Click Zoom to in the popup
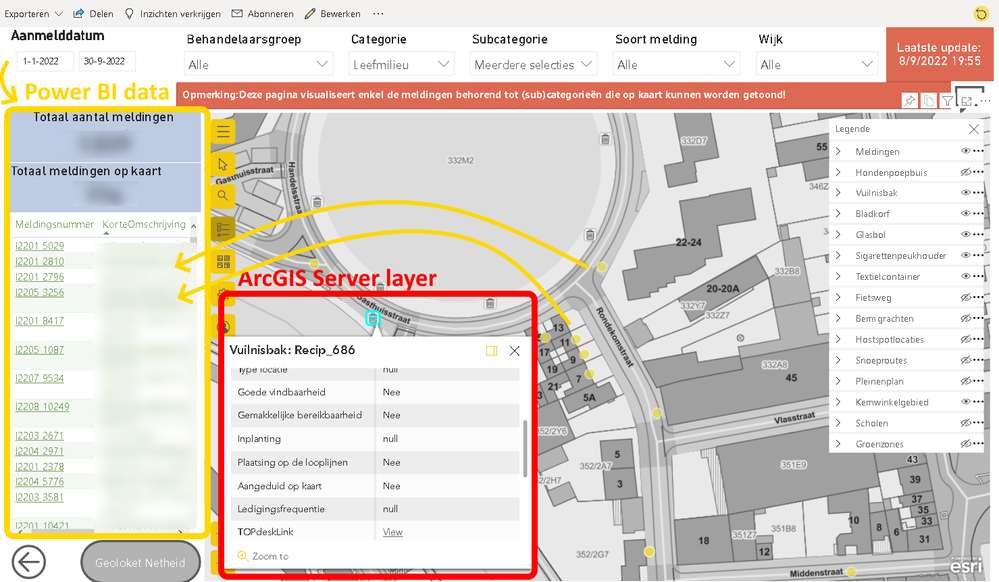The height and width of the screenshot is (582, 999). [263, 556]
